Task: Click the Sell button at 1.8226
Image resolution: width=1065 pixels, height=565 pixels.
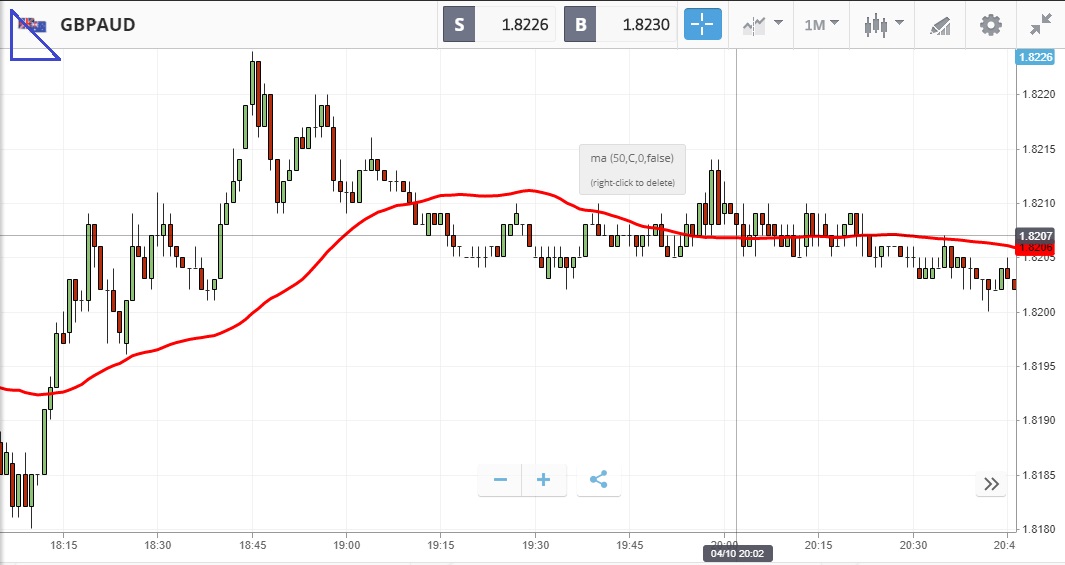Action: [499, 24]
